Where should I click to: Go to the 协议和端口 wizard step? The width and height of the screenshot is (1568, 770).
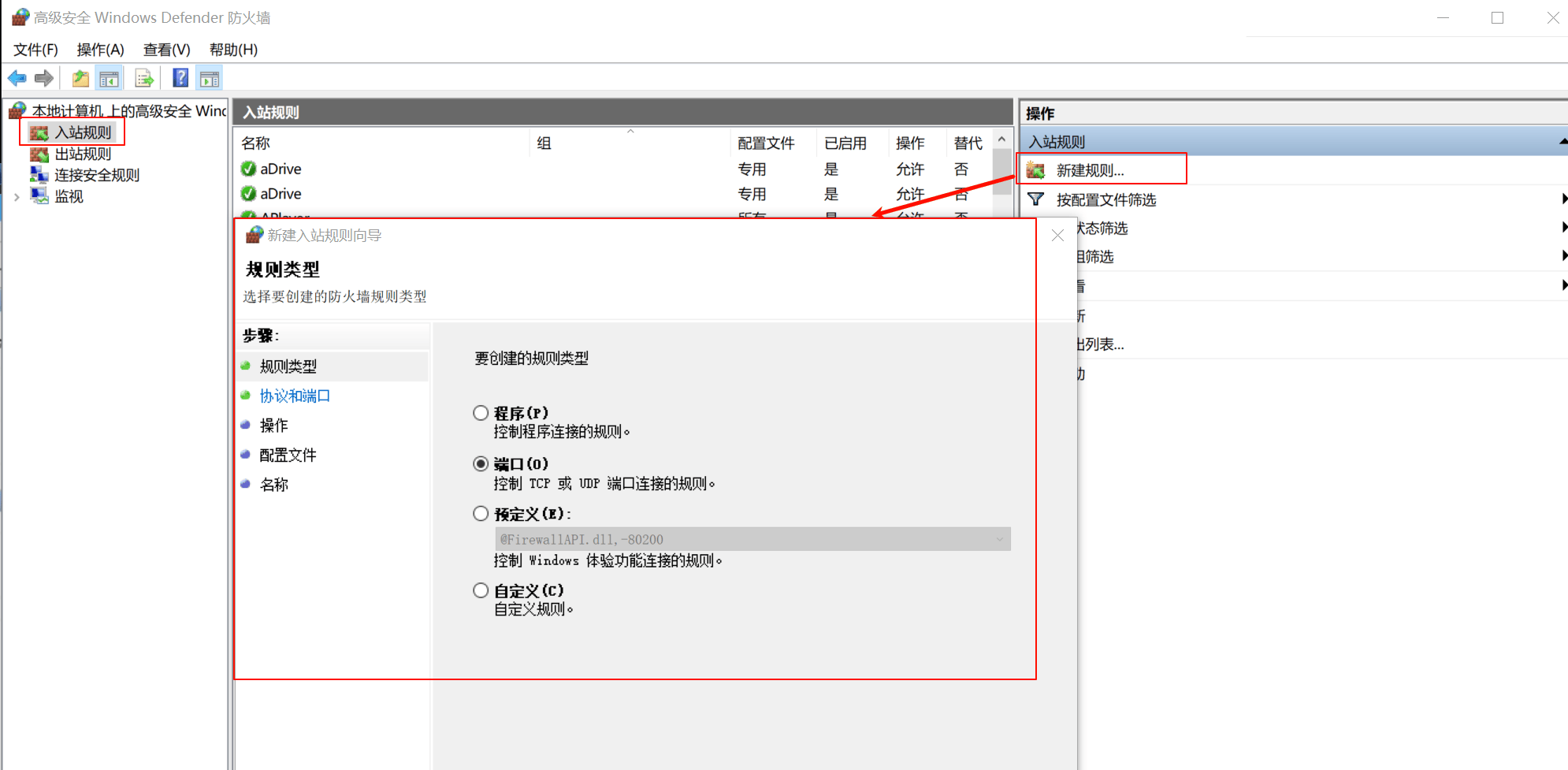tap(295, 396)
